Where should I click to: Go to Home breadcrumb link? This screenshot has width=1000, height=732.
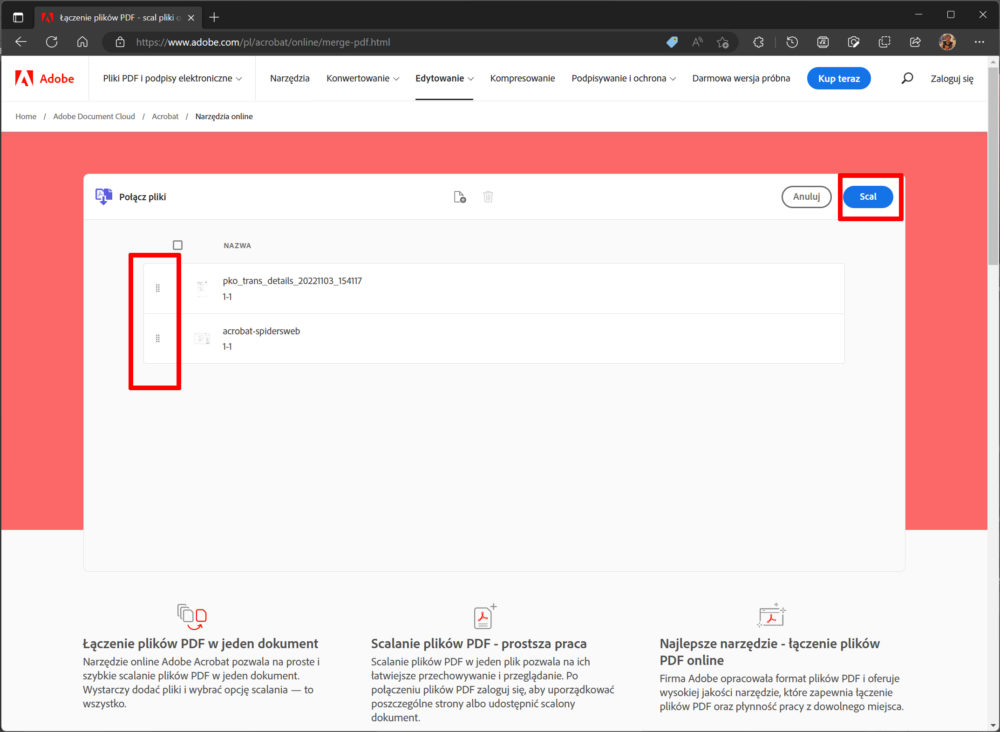click(26, 116)
